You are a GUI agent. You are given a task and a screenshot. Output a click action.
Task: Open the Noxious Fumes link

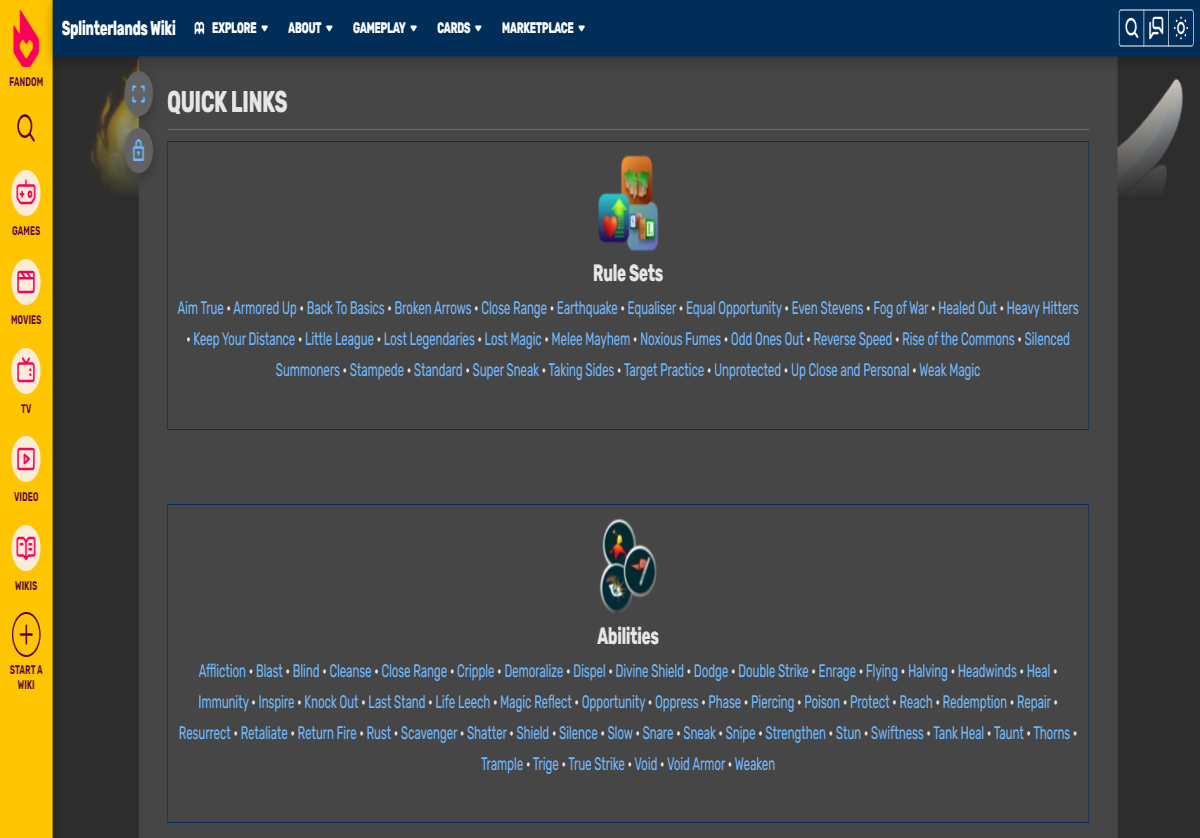[680, 339]
